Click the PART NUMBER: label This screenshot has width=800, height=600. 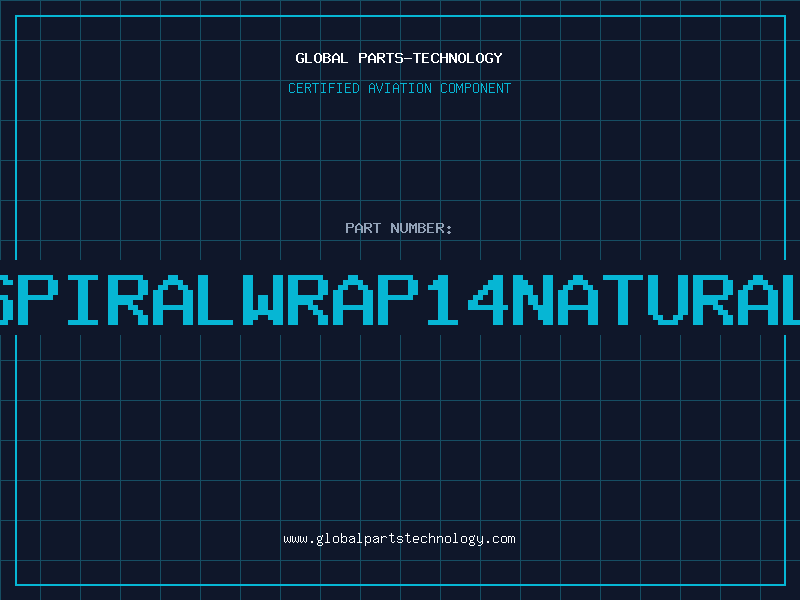399,229
